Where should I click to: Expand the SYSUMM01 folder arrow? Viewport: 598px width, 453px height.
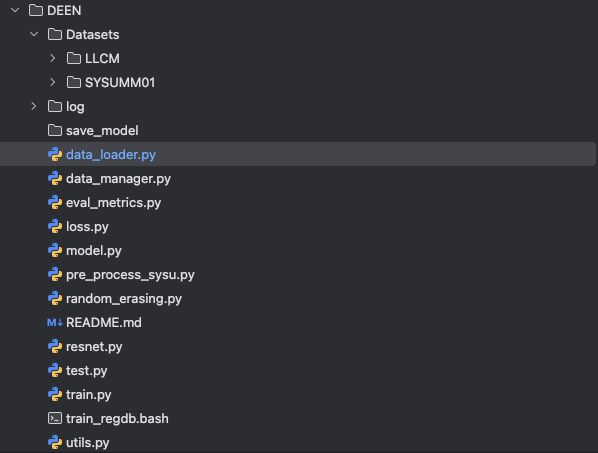(x=53, y=82)
